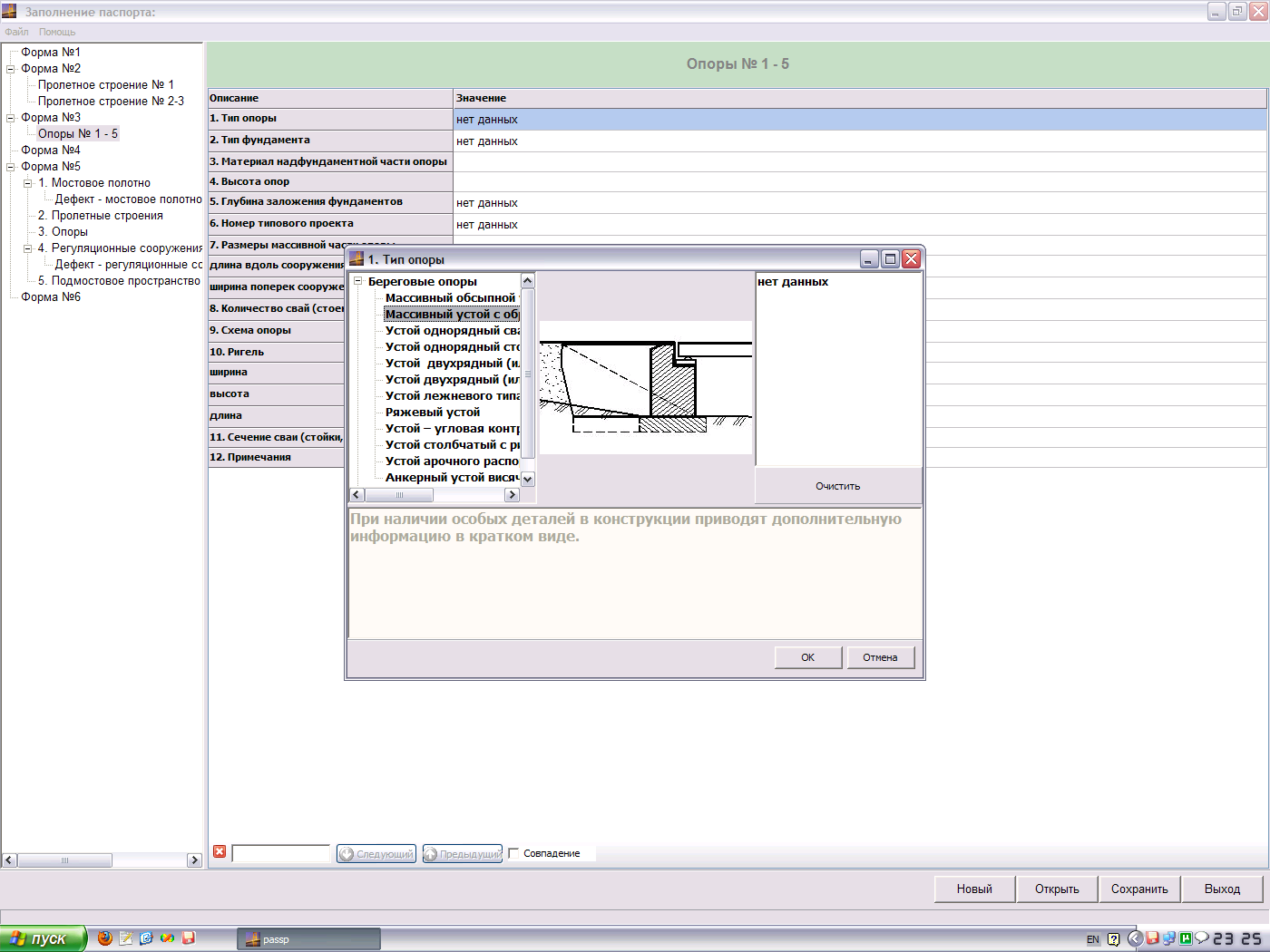Collapse the Береговые опоры tree node
The image size is (1270, 952).
[358, 282]
